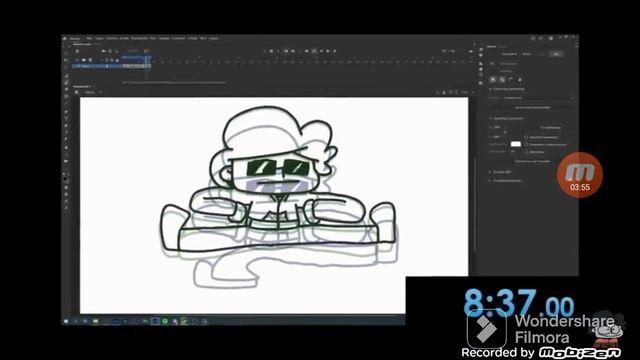Viewport: 640px width, 360px height.
Task: Click the white stage color swatch
Action: pyautogui.click(x=516, y=144)
